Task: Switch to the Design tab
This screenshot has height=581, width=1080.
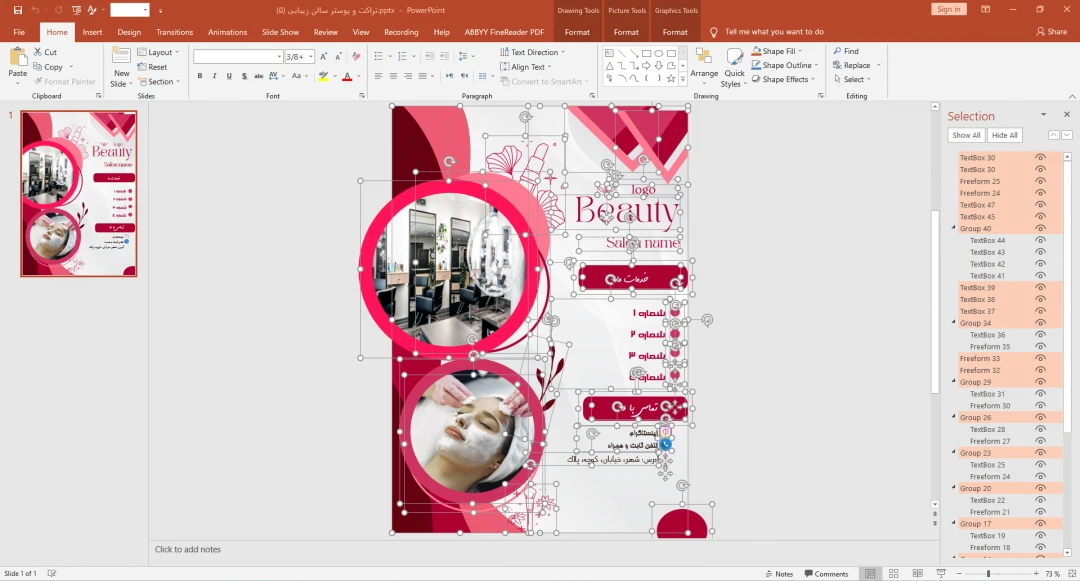Action: click(129, 32)
